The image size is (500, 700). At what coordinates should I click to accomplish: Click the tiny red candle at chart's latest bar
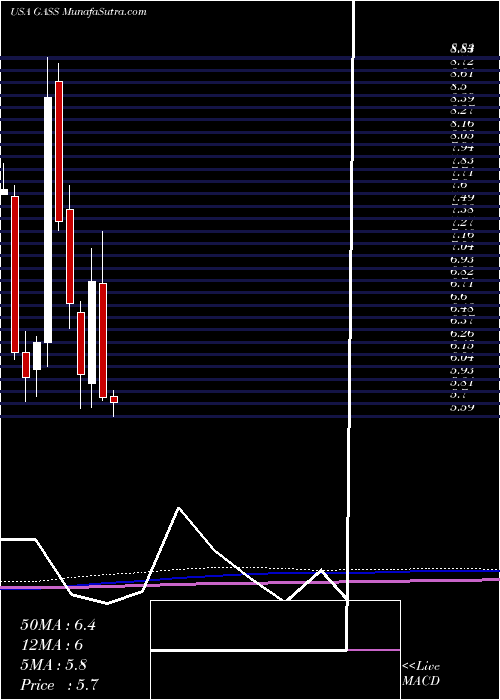coord(114,400)
